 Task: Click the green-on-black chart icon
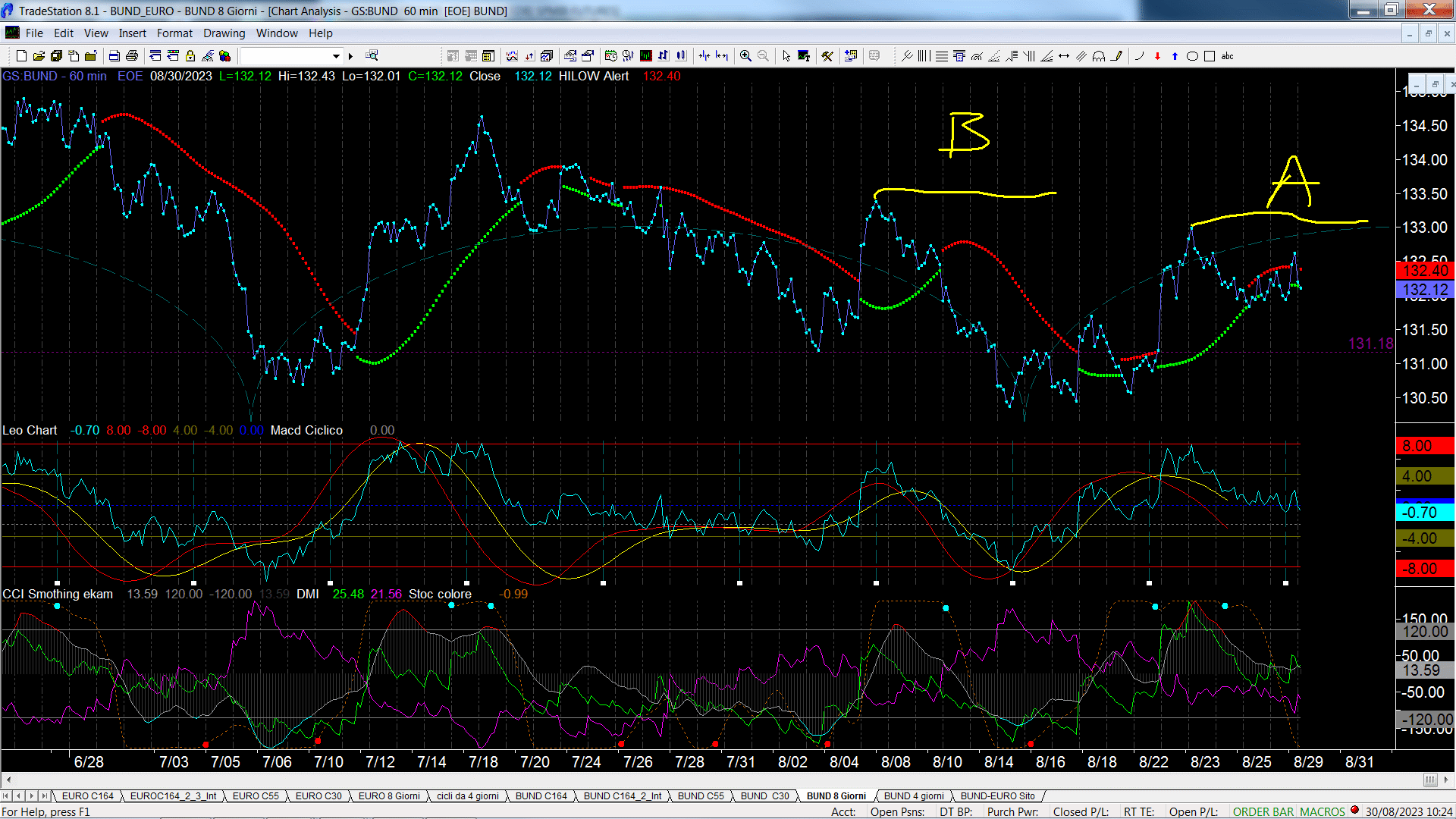[x=645, y=56]
